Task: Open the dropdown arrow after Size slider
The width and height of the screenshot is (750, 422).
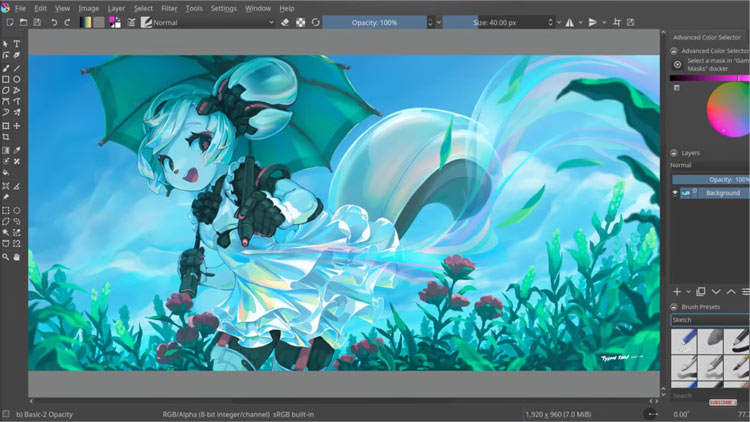Action: 559,22
